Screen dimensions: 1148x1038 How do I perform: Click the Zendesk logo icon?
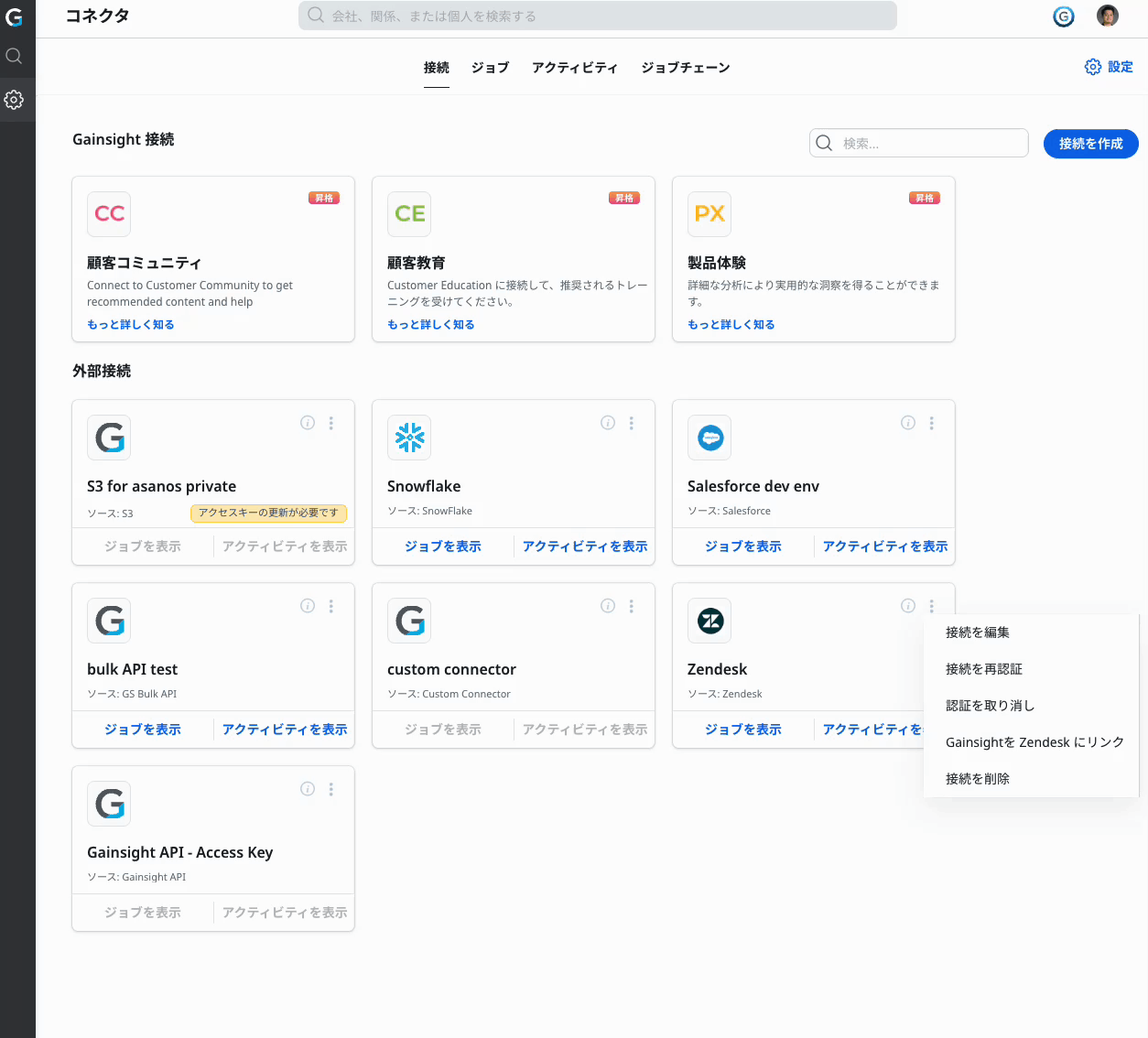click(x=709, y=621)
